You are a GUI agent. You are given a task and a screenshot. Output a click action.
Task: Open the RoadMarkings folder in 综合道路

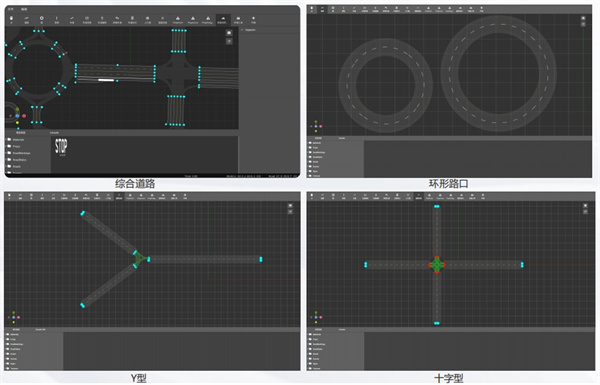tap(18, 153)
